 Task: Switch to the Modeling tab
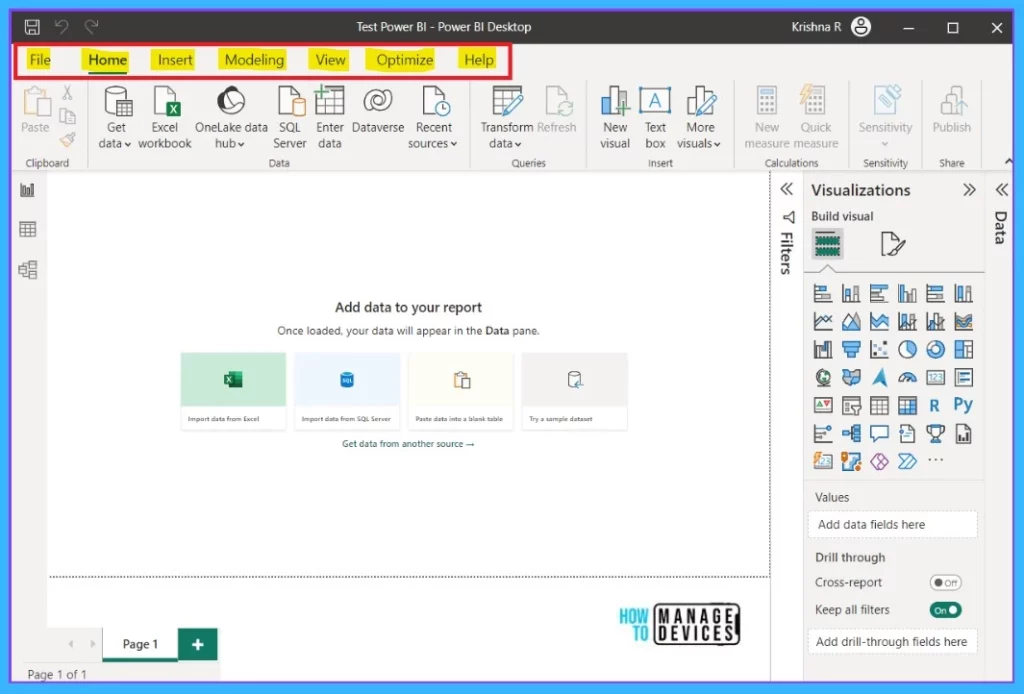tap(254, 60)
